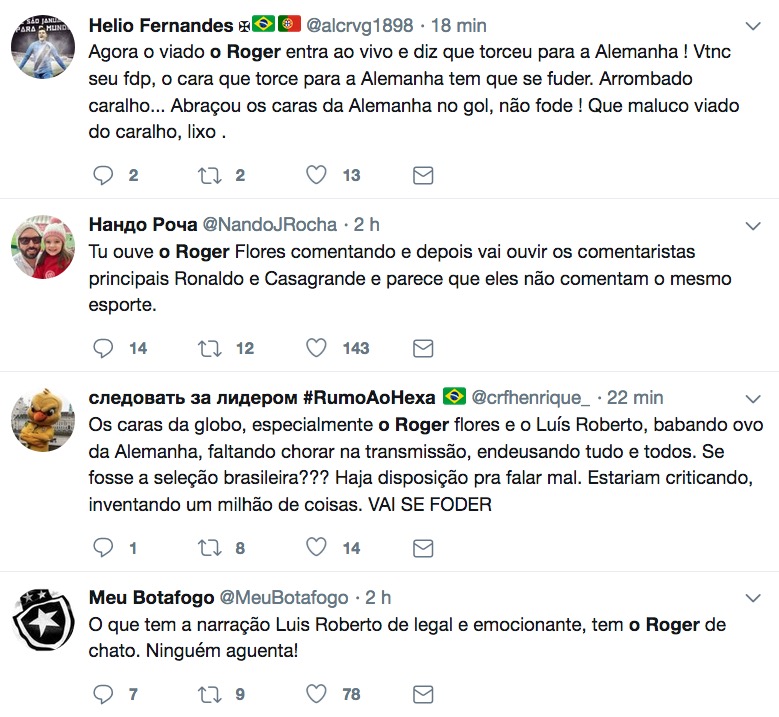Retweet the @NandoJRocha tweet
Viewport: 779px width, 717px height.
(211, 348)
